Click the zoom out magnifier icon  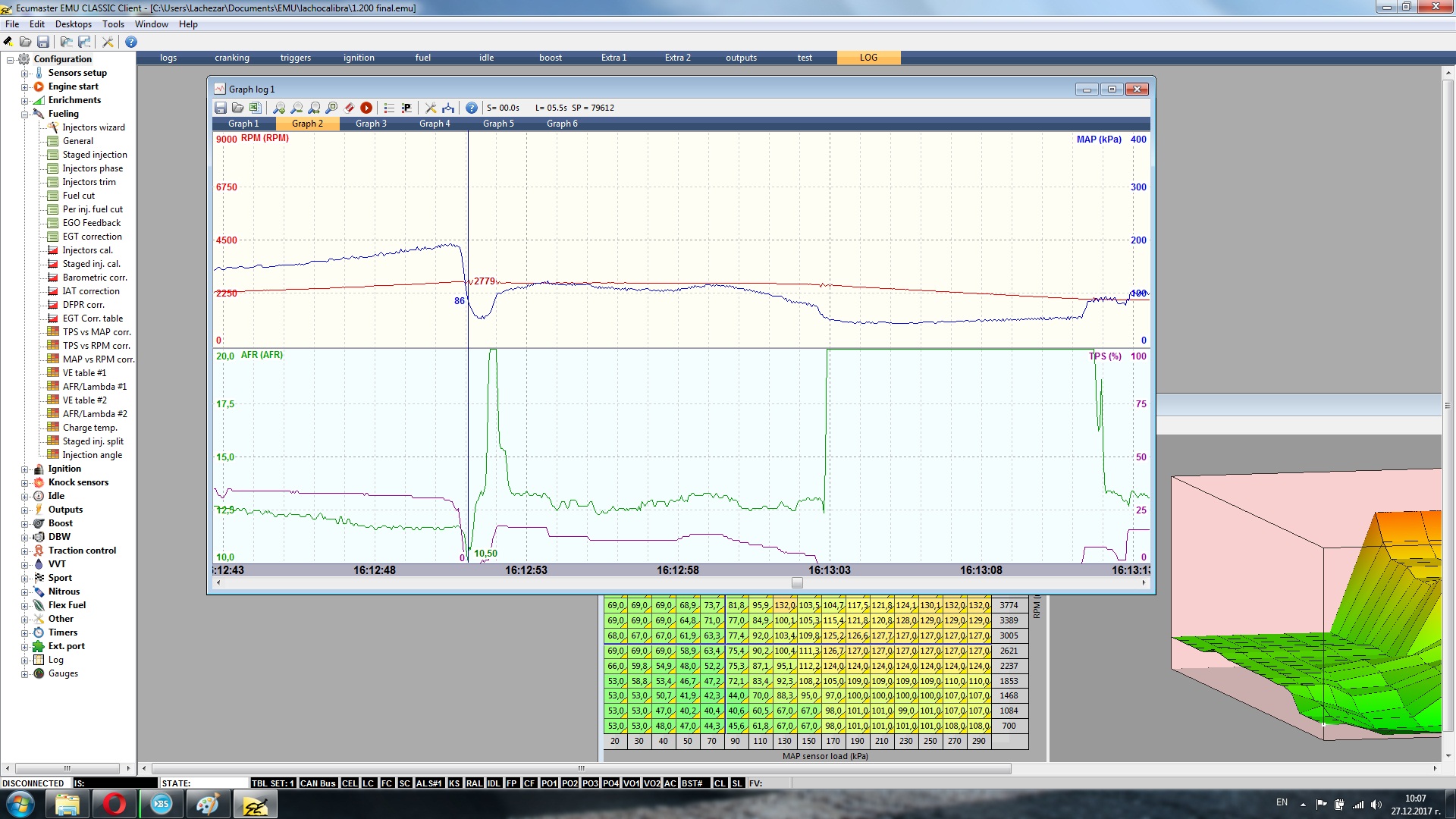[297, 108]
